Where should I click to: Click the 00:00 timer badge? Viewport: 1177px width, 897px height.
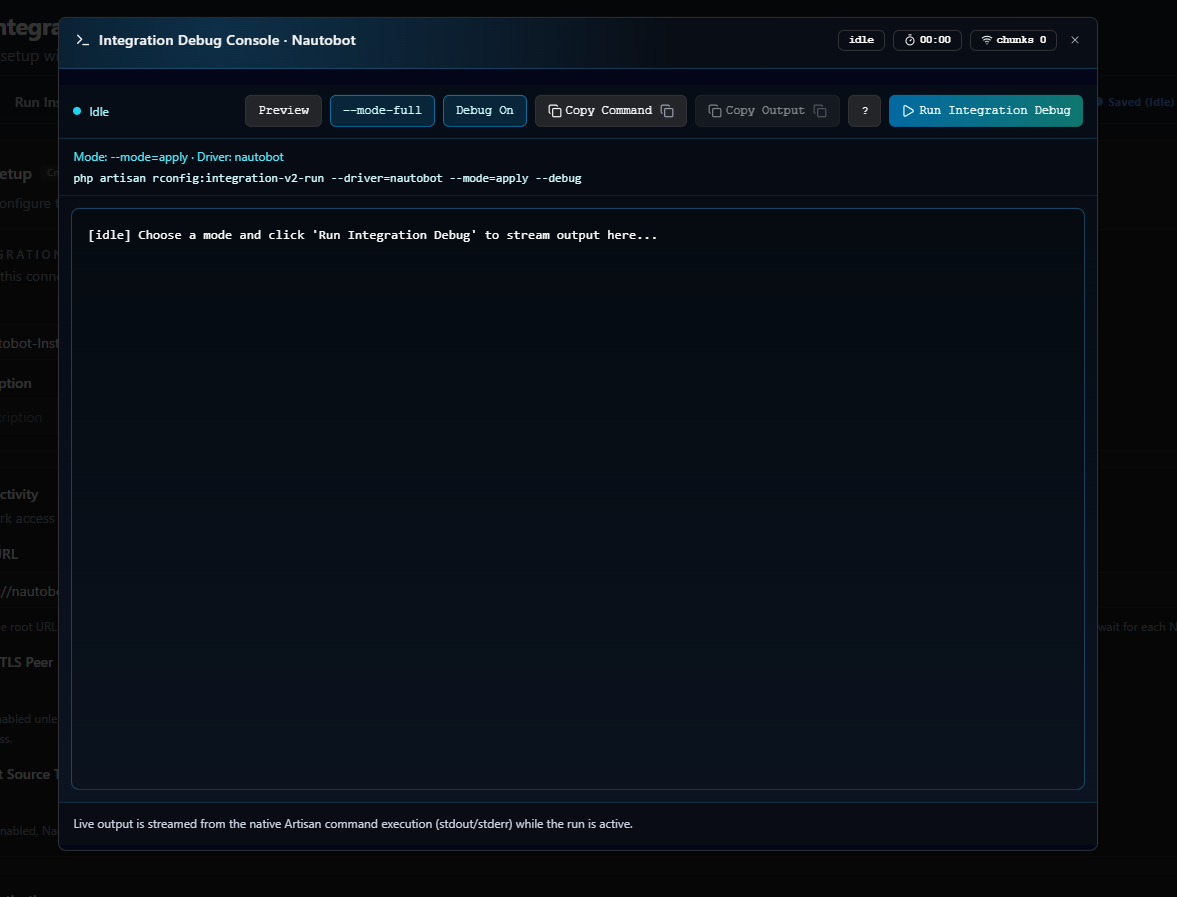click(x=927, y=40)
